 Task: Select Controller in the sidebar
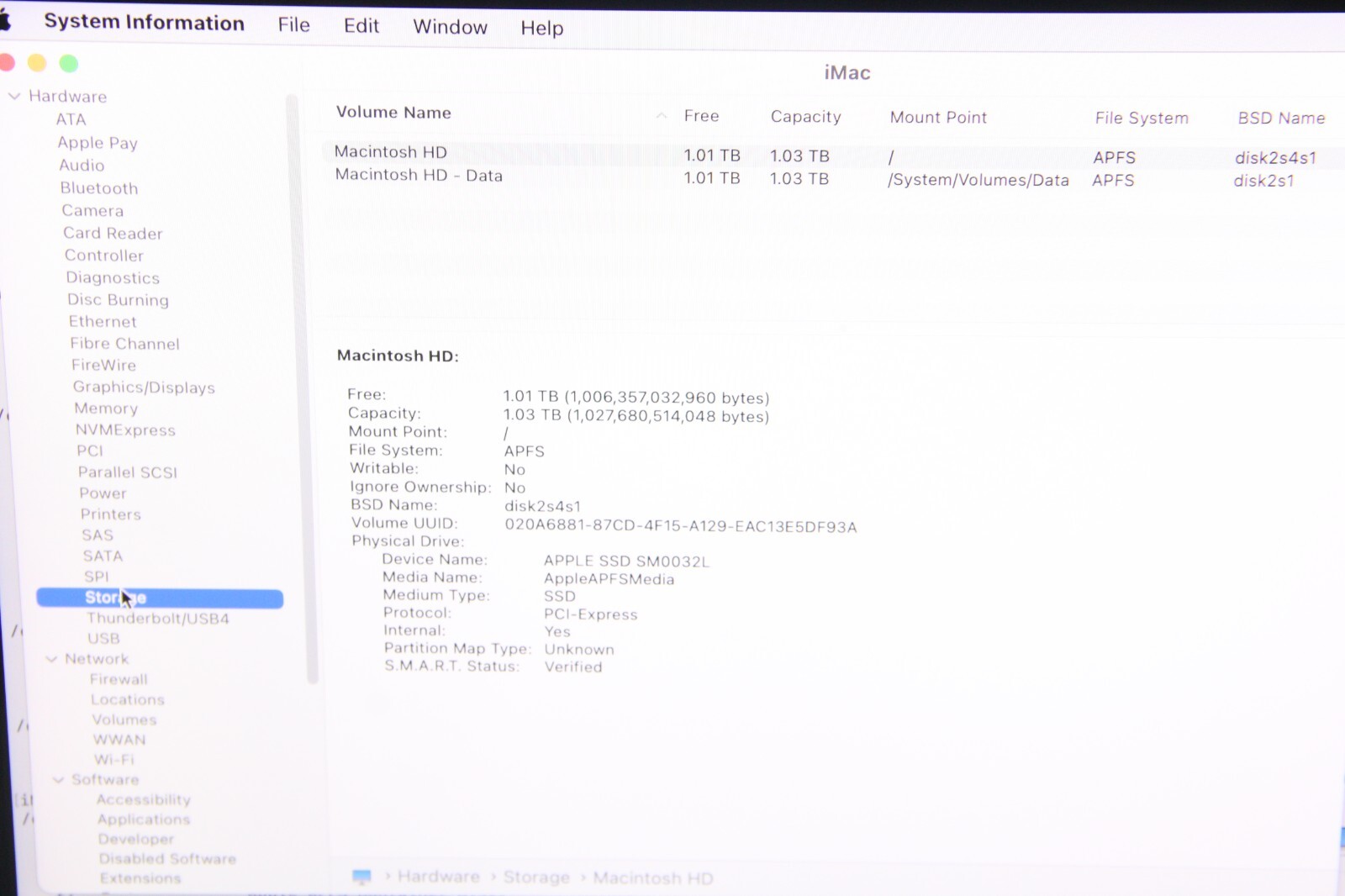(104, 256)
